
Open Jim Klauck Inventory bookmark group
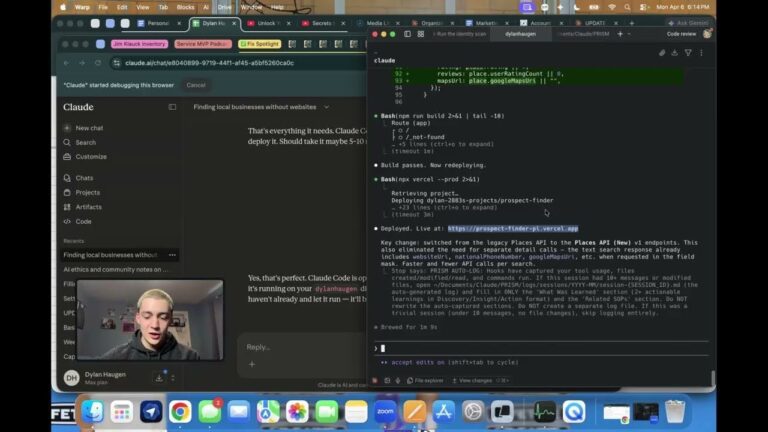coord(140,44)
